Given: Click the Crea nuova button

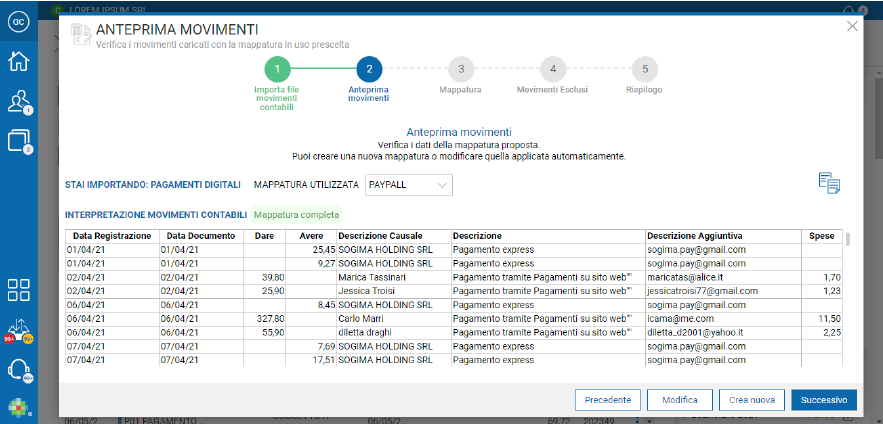Looking at the screenshot, I should pyautogui.click(x=752, y=400).
